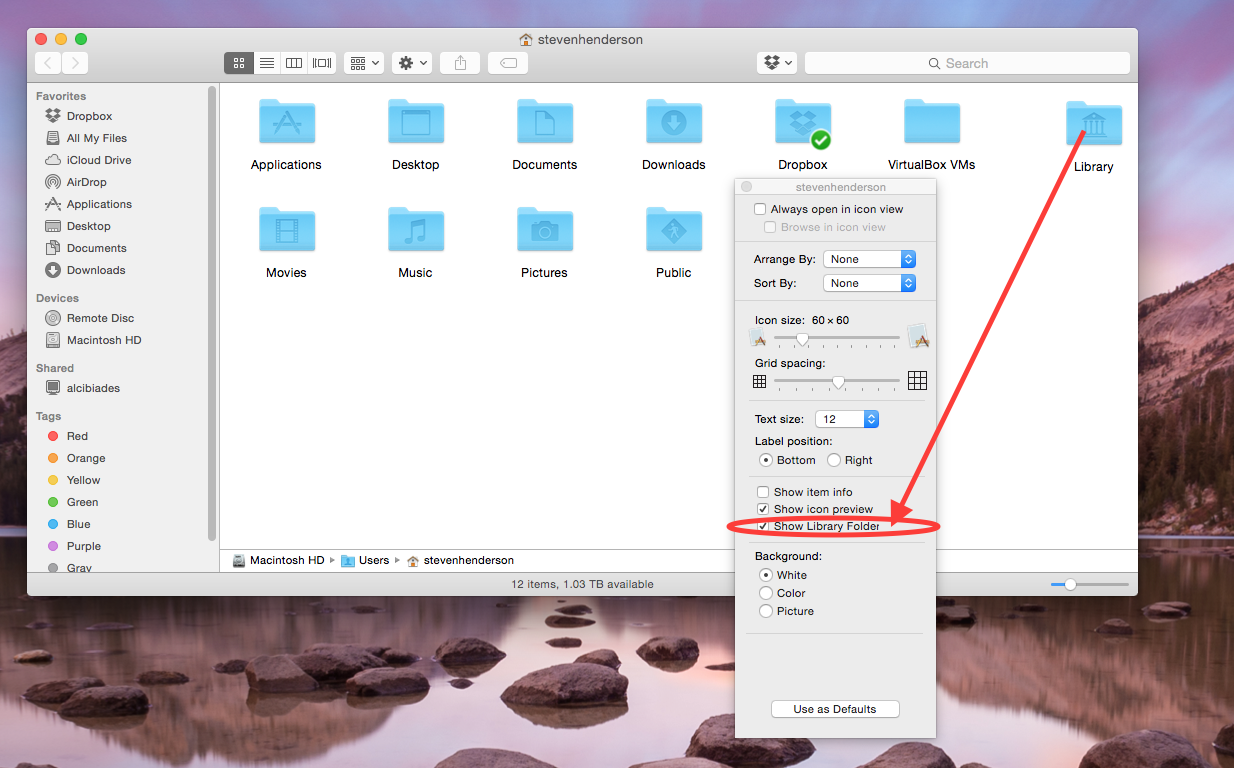
Task: Click the Use as Defaults button
Action: click(x=835, y=709)
